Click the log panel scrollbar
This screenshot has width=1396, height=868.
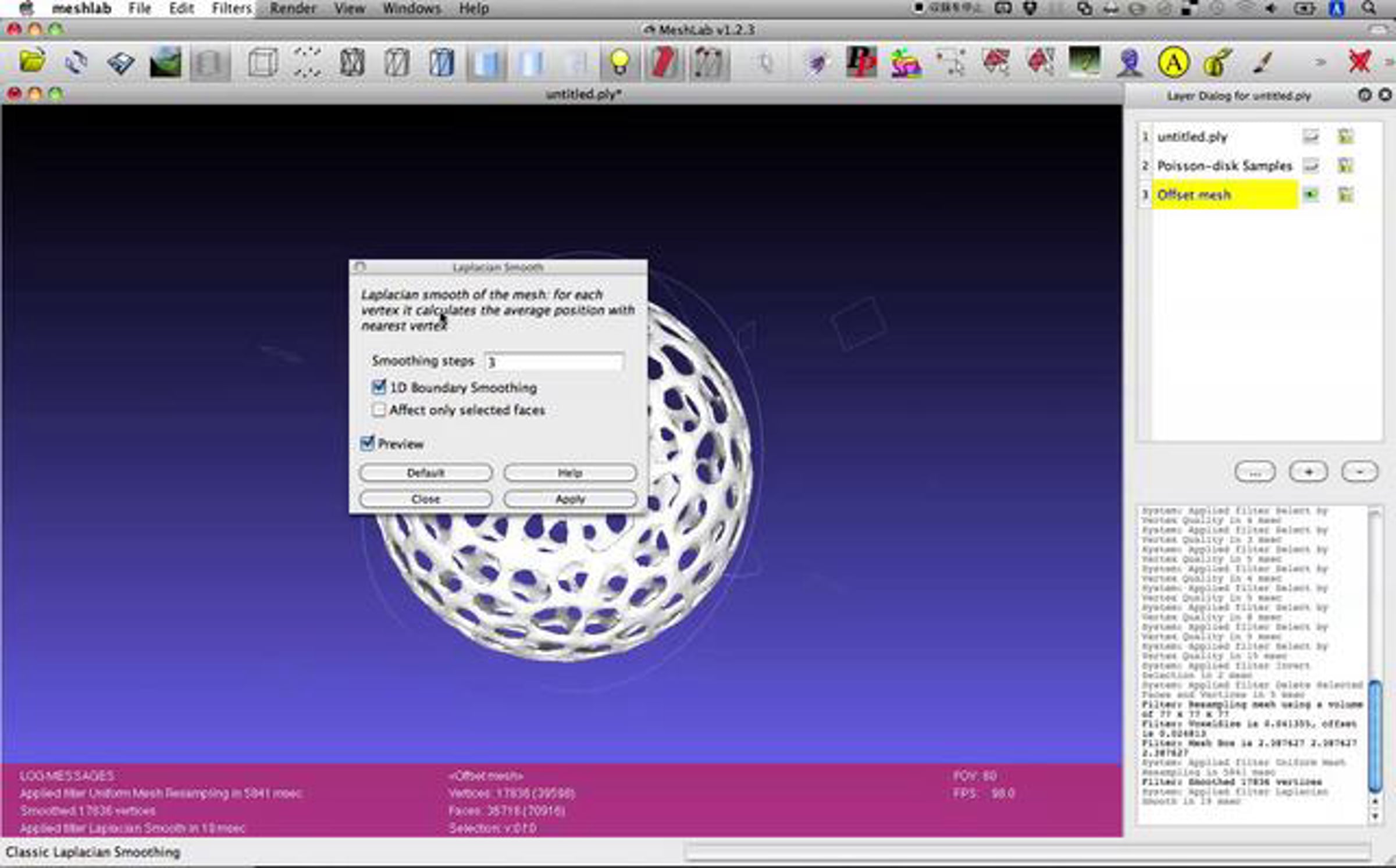coord(1375,735)
